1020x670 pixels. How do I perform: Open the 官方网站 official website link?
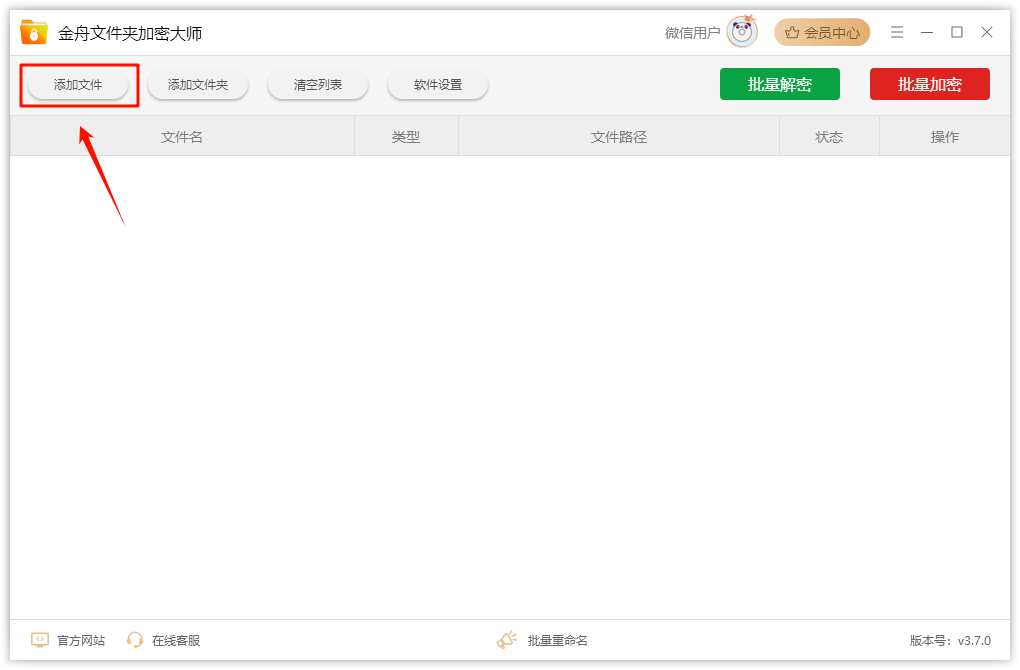81,641
